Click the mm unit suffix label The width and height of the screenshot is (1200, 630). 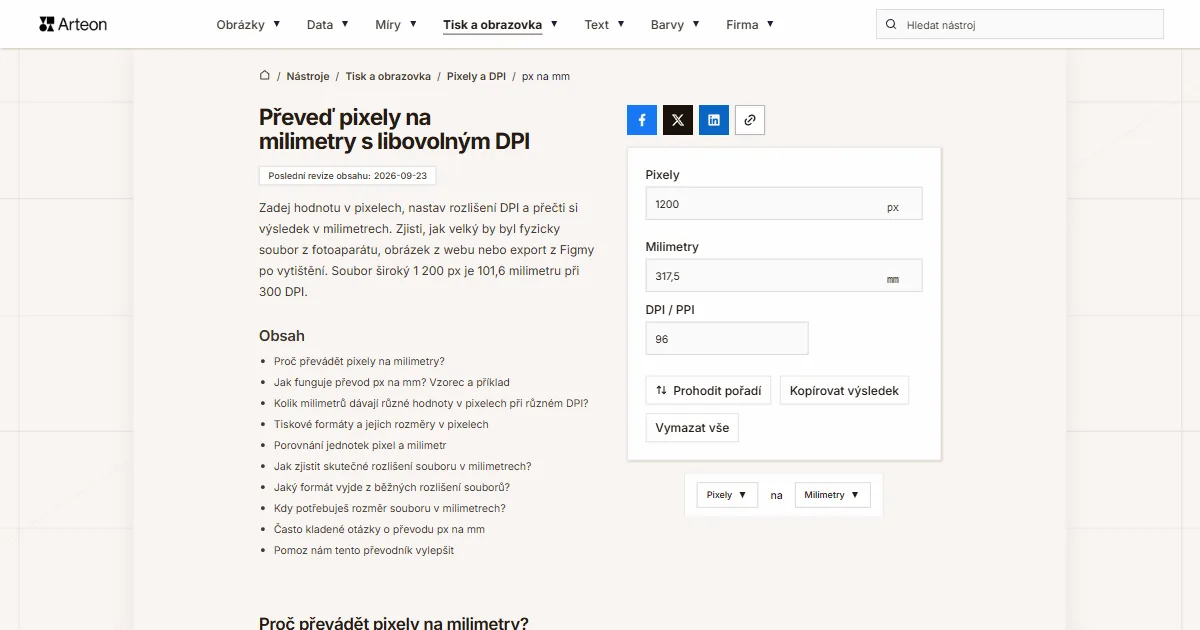893,280
